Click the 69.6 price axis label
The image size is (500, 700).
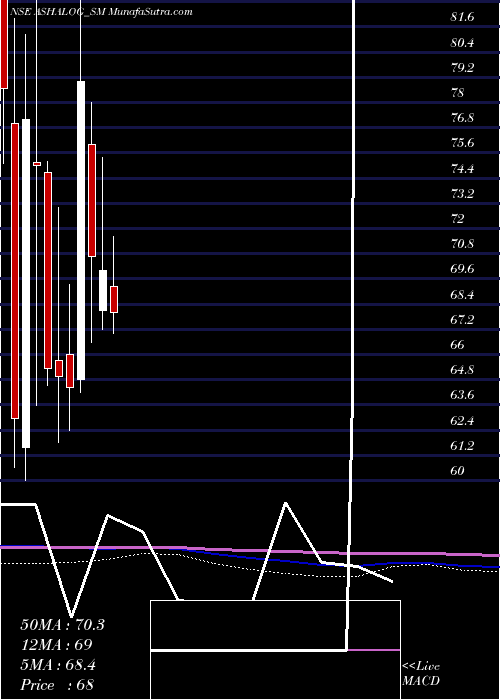[x=462, y=269]
